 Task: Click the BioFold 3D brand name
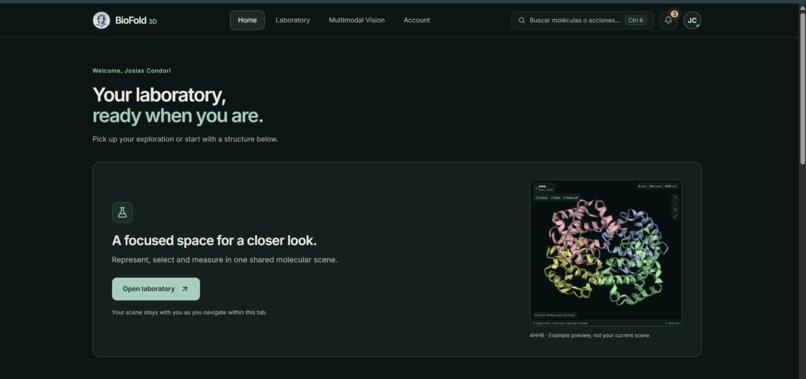[136, 21]
